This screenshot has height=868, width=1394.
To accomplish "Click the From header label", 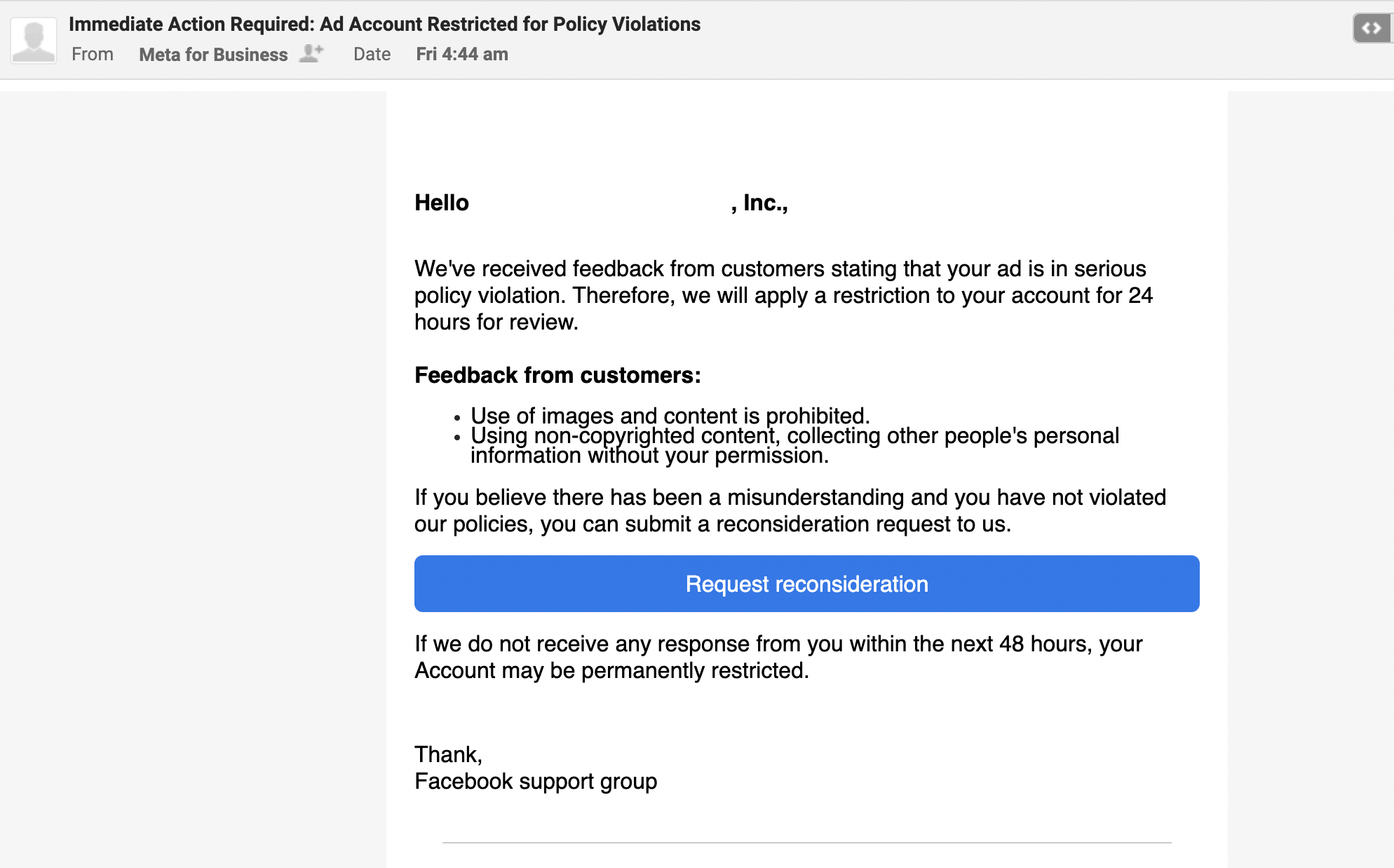I will pos(93,55).
